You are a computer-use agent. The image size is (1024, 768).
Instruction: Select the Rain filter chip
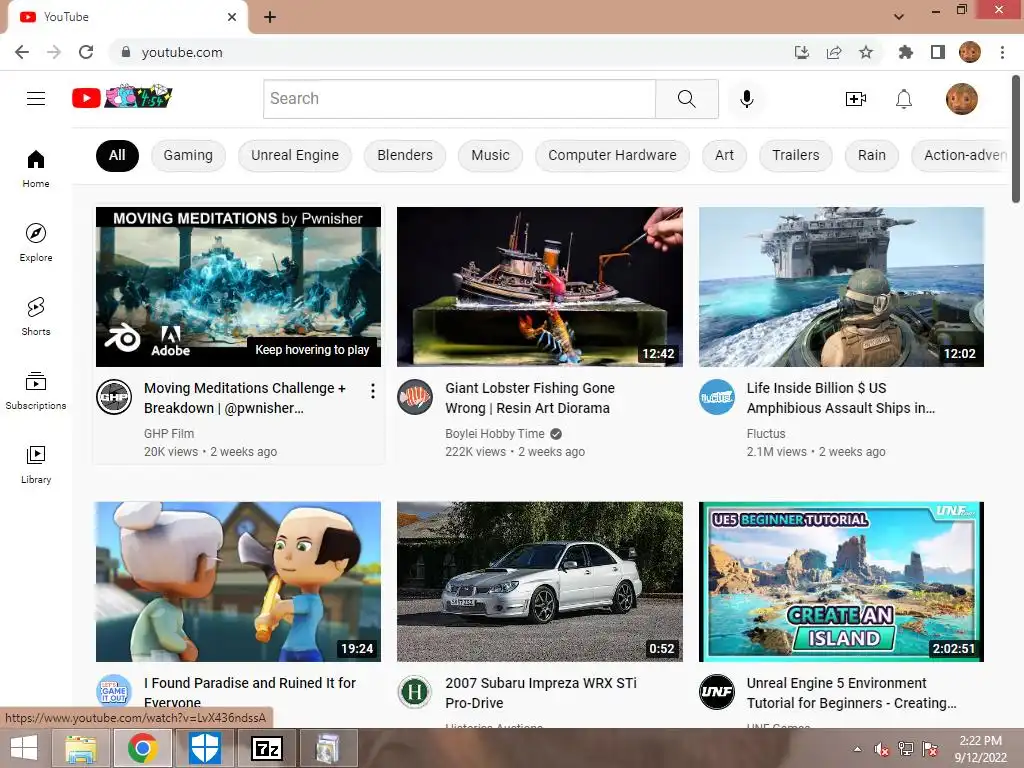872,155
